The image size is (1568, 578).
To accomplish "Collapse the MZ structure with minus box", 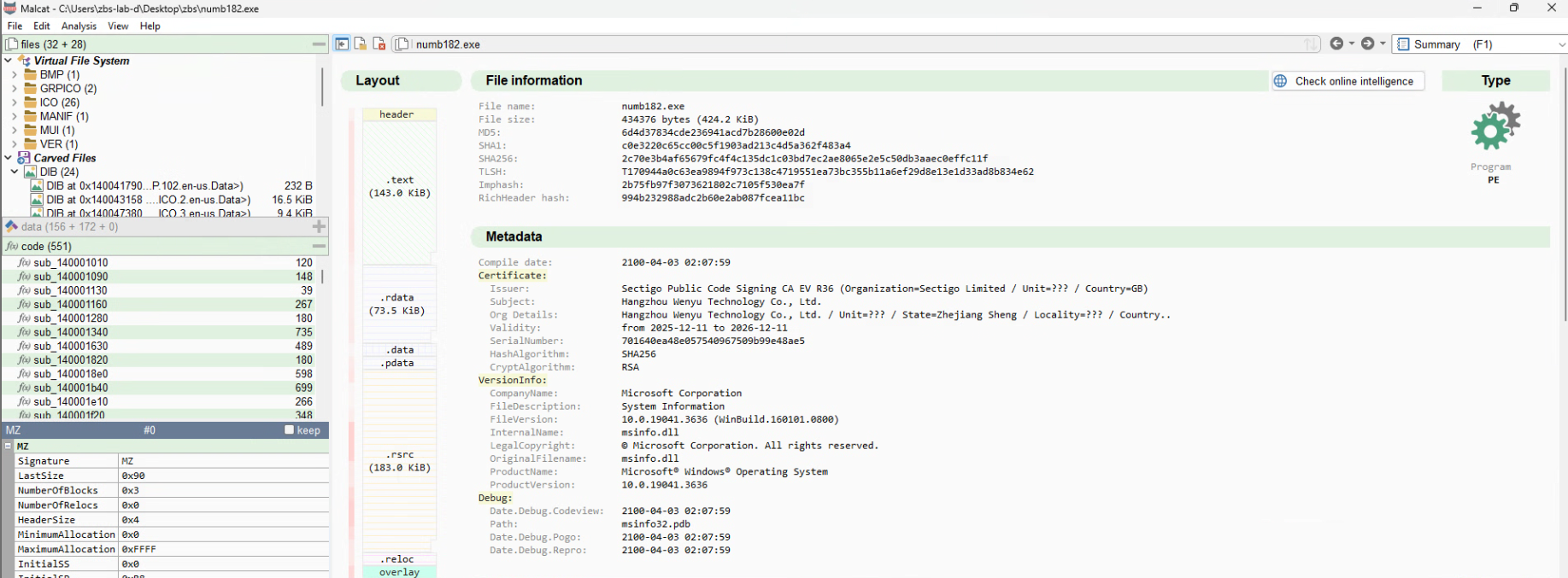I will 9,446.
